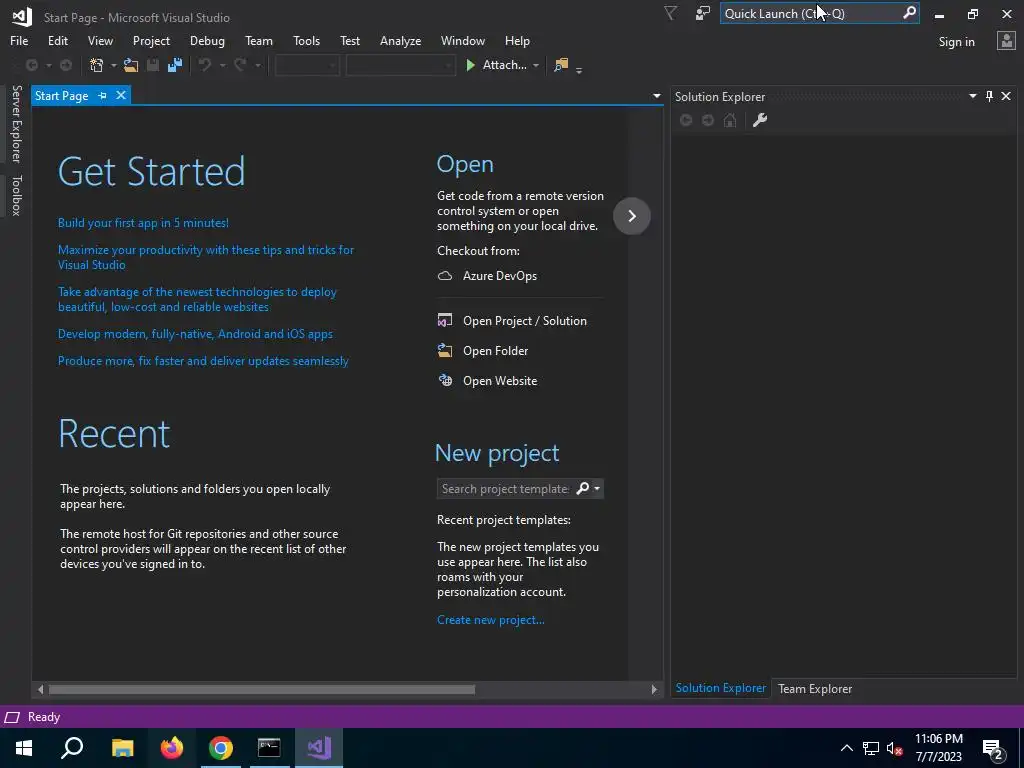
Task: Open the document tabs list dropdown
Action: point(656,96)
